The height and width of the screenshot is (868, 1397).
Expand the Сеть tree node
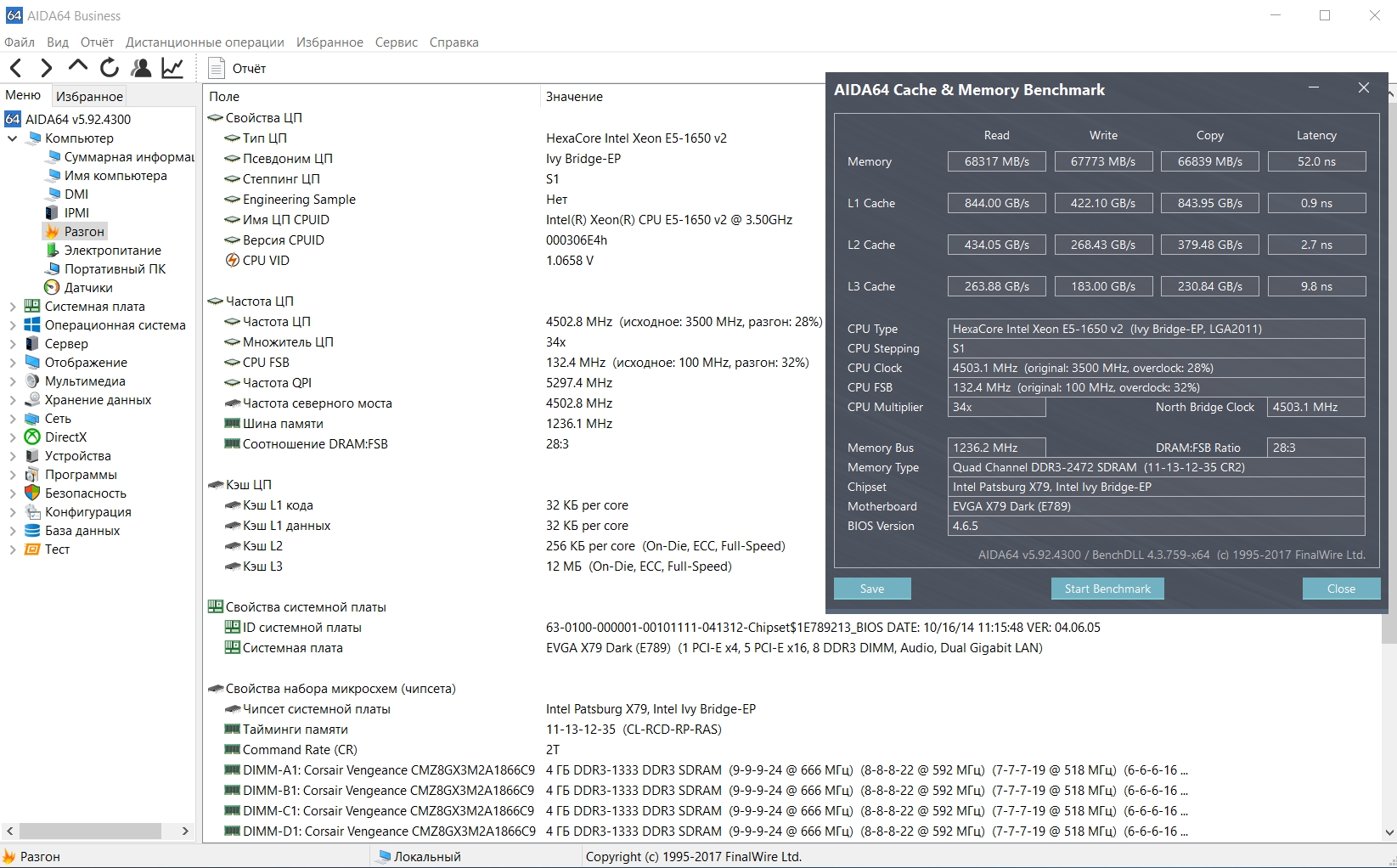coord(12,418)
